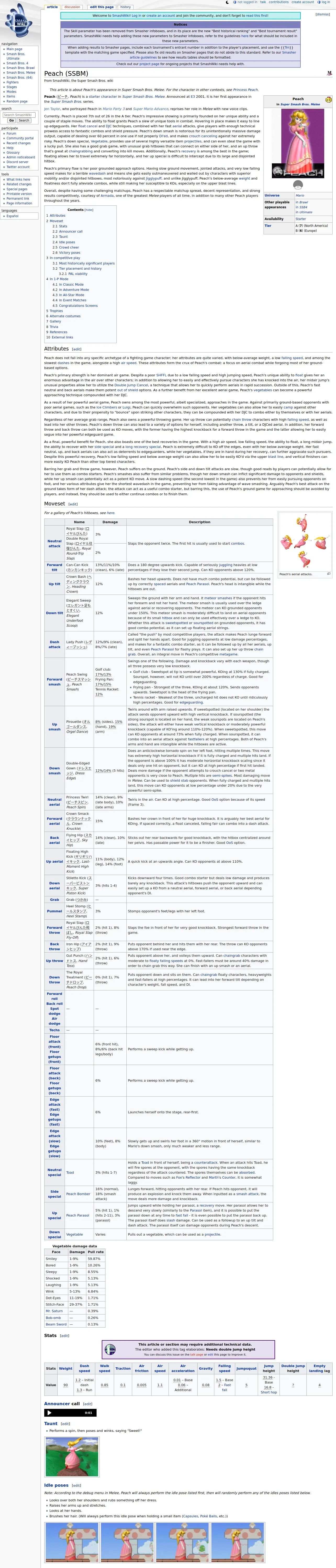
Task: Click log in at top right
Action: tap(326, 2)
